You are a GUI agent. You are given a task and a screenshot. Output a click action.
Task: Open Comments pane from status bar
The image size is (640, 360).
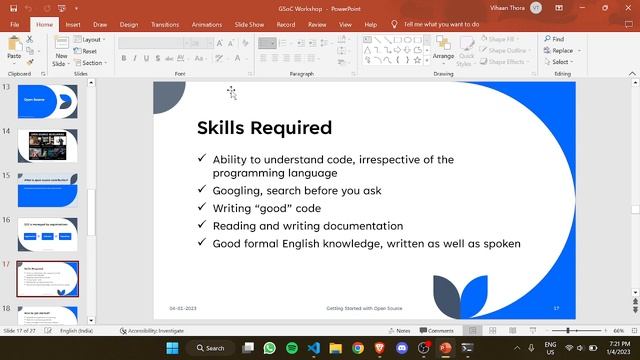tap(436, 331)
